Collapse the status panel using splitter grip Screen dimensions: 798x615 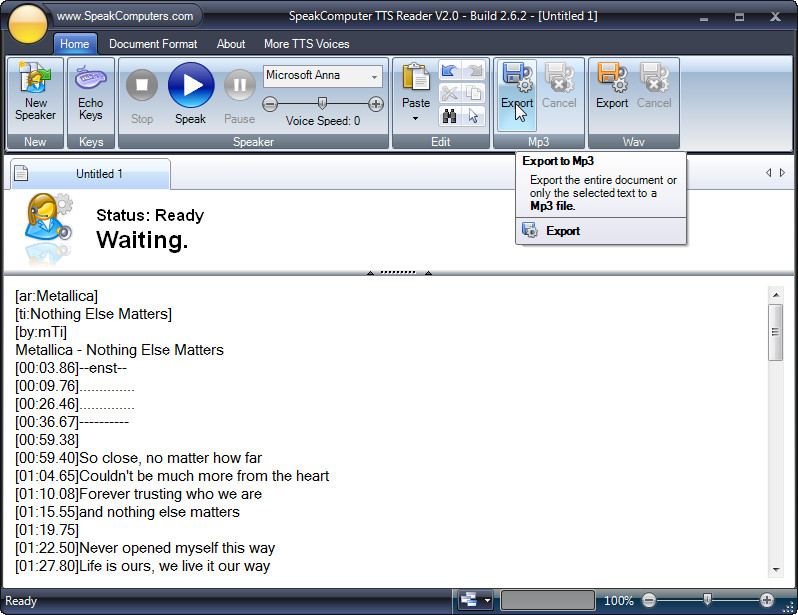[x=398, y=273]
